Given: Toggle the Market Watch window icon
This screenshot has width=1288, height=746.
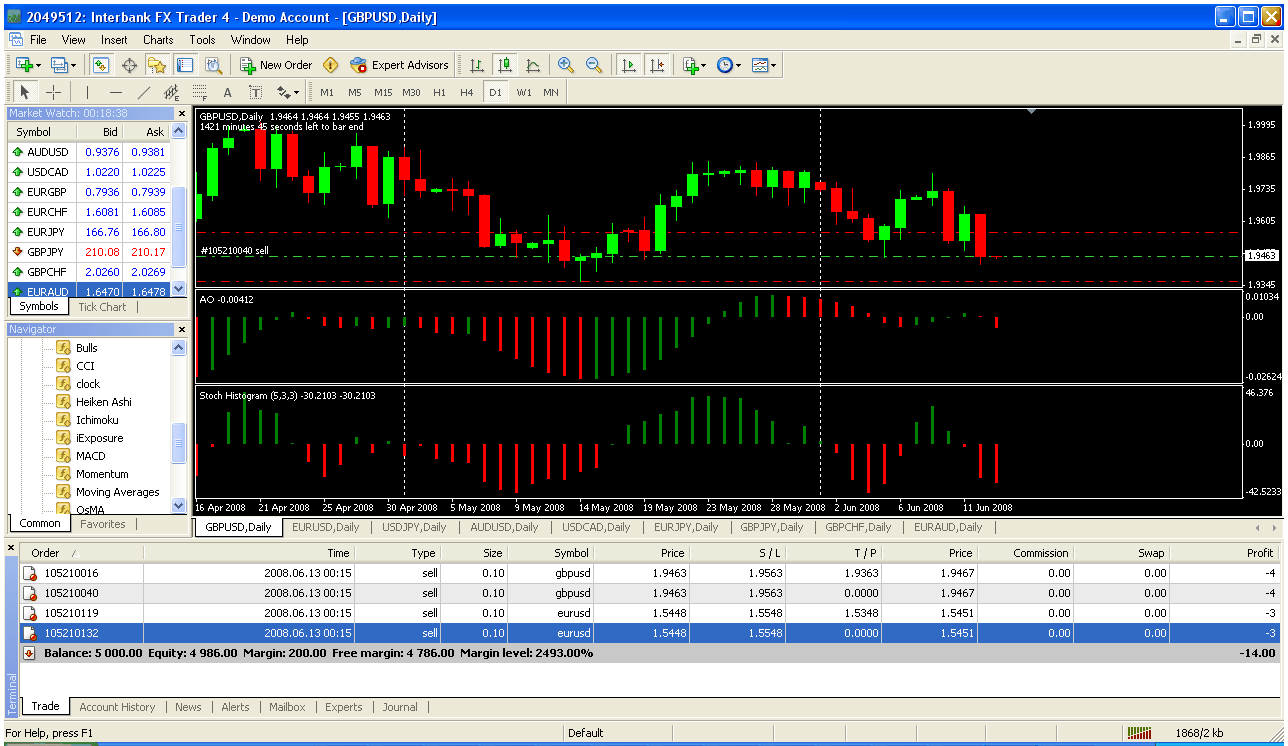Looking at the screenshot, I should click(x=101, y=65).
